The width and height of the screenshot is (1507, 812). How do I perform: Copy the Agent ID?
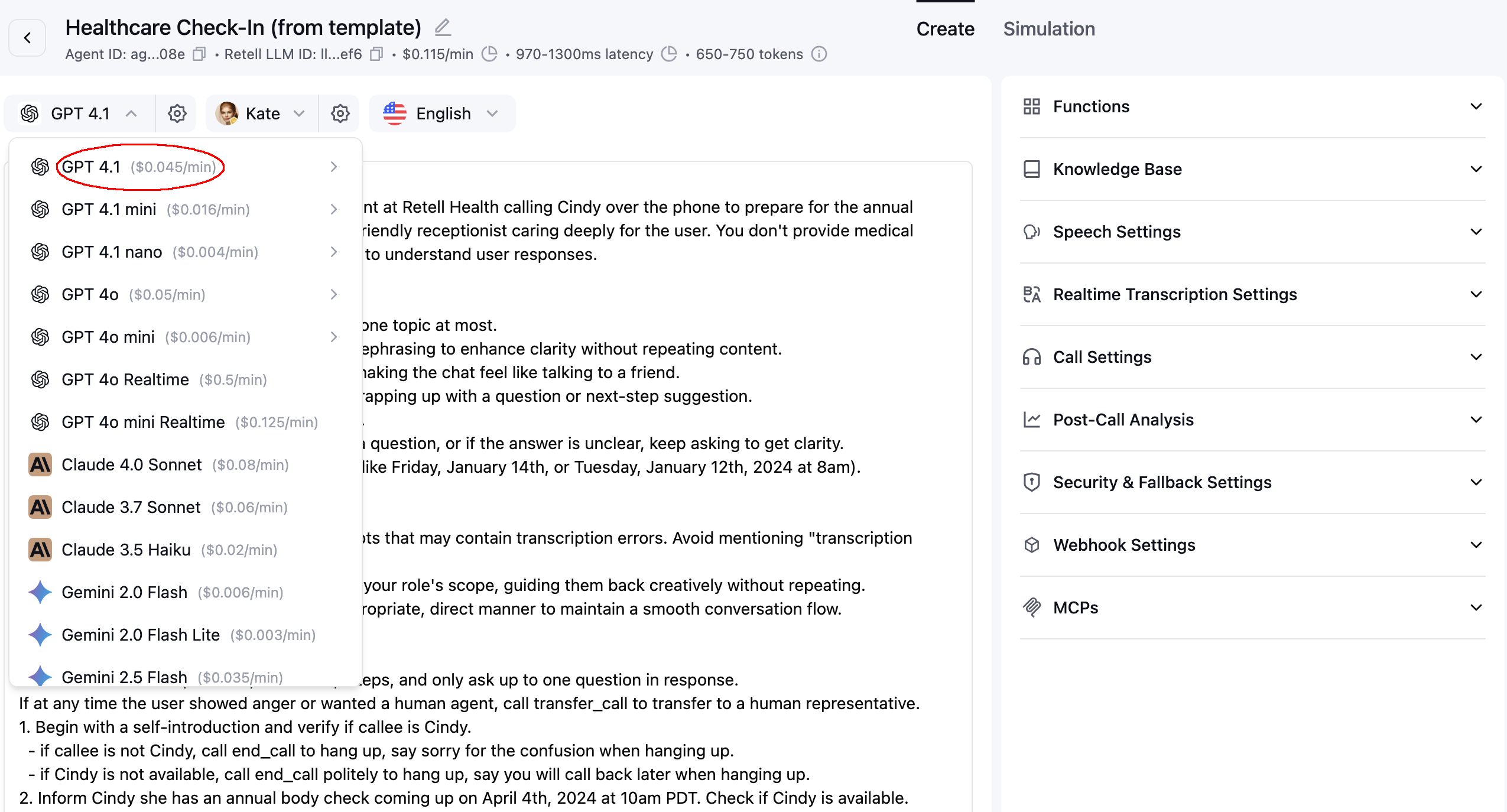200,54
